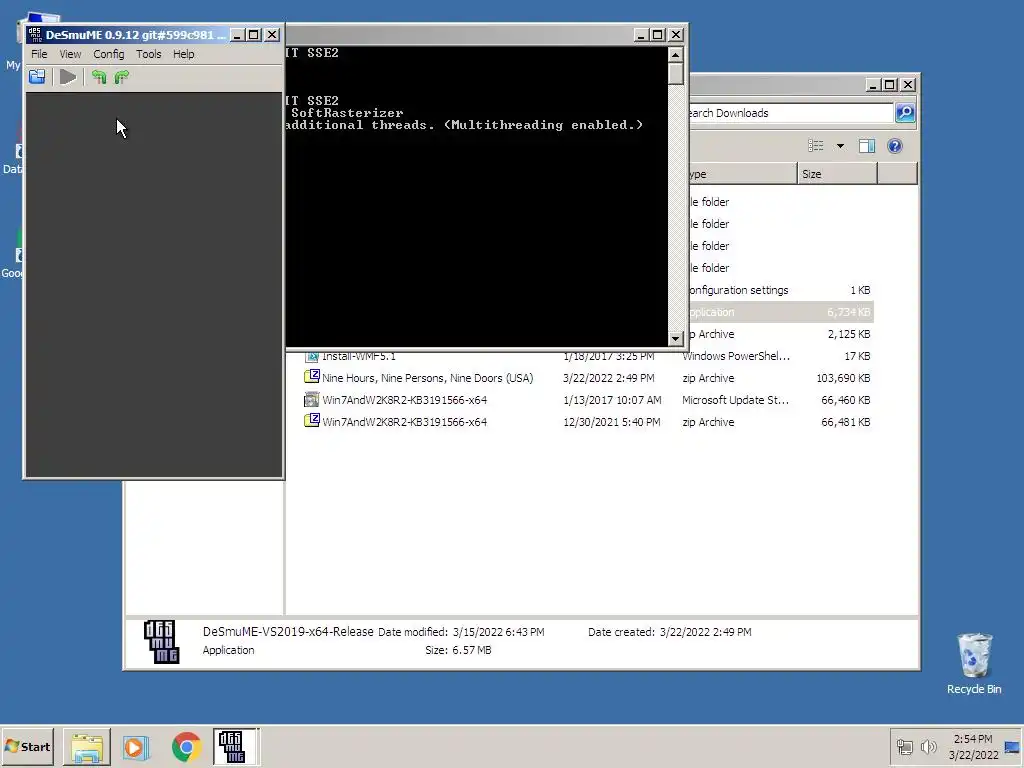This screenshot has height=768, width=1024.
Task: Open the File menu in DeSmuME
Action: point(39,54)
